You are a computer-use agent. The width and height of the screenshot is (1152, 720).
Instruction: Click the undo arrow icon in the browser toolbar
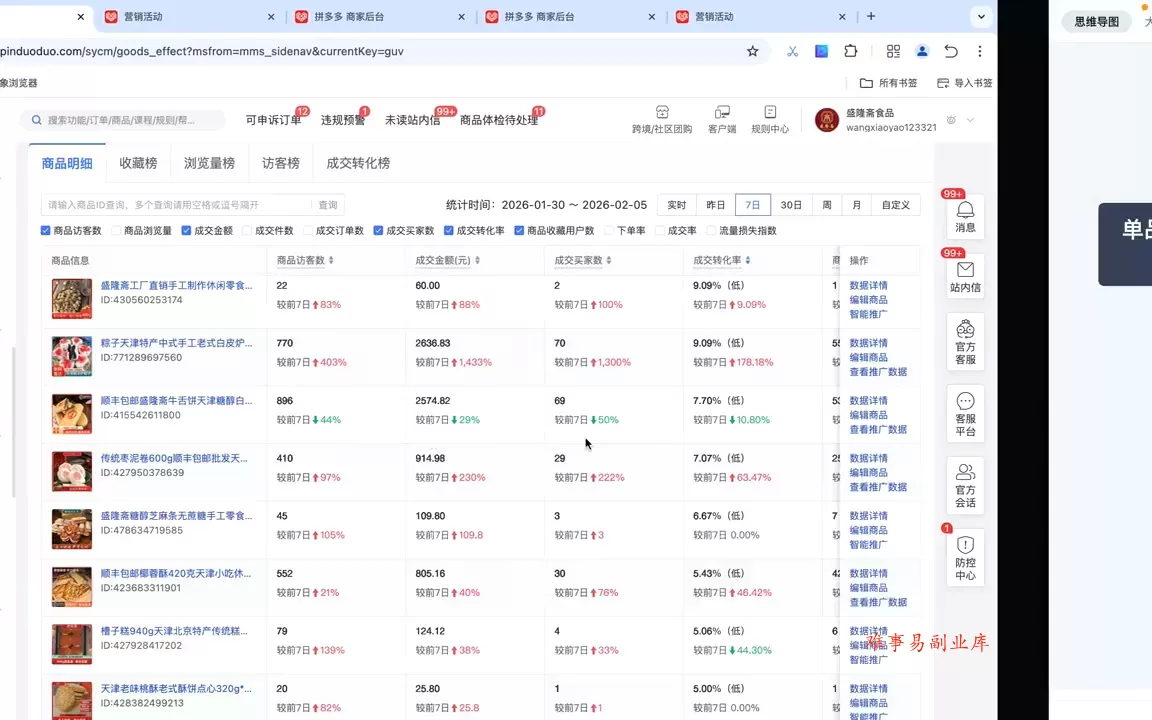pyautogui.click(x=951, y=51)
